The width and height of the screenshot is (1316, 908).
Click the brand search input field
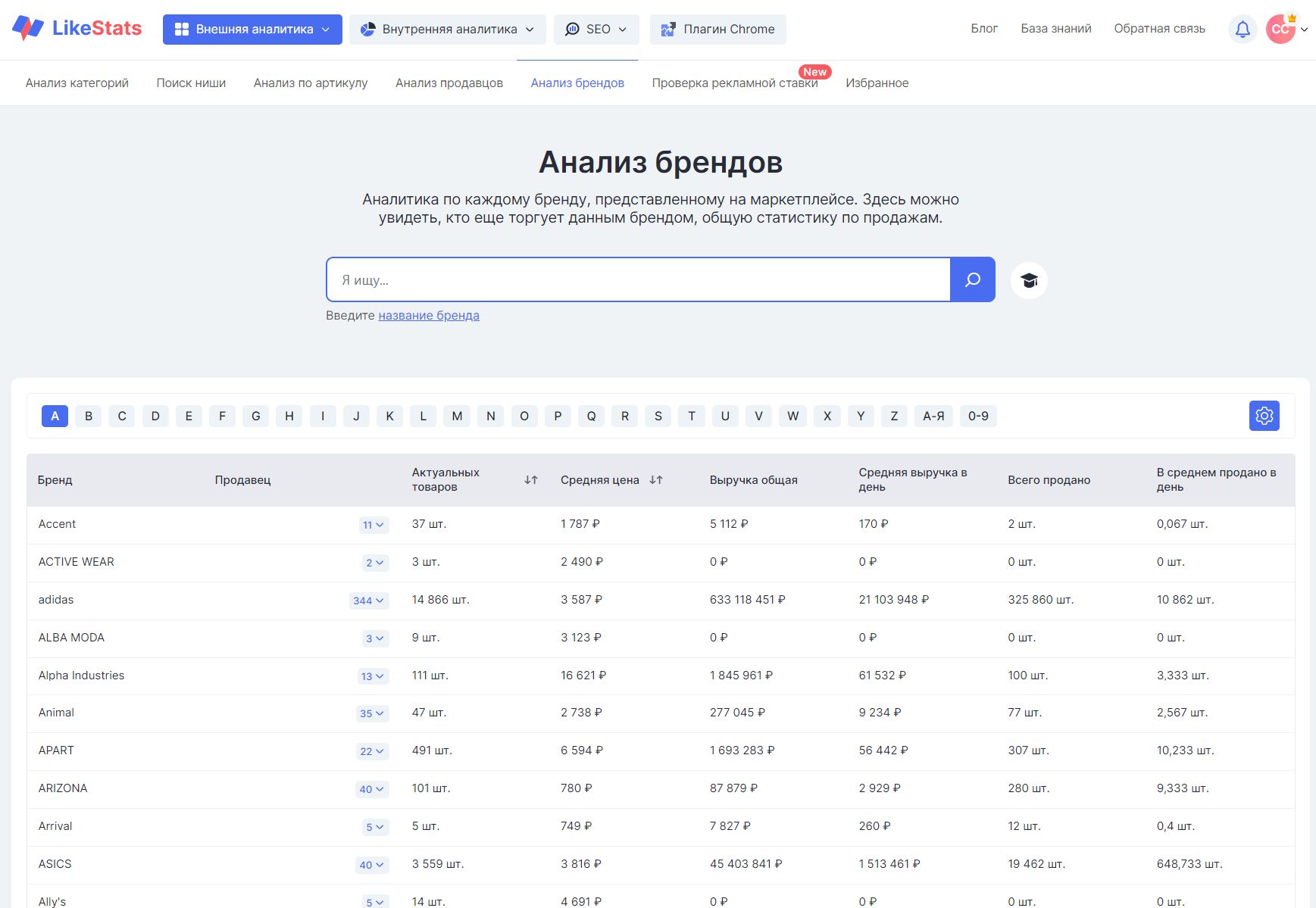[638, 280]
